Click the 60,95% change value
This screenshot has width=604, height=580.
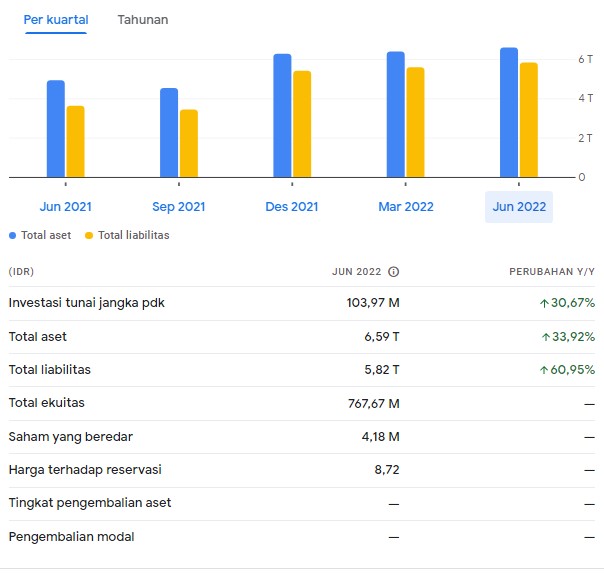coord(567,370)
